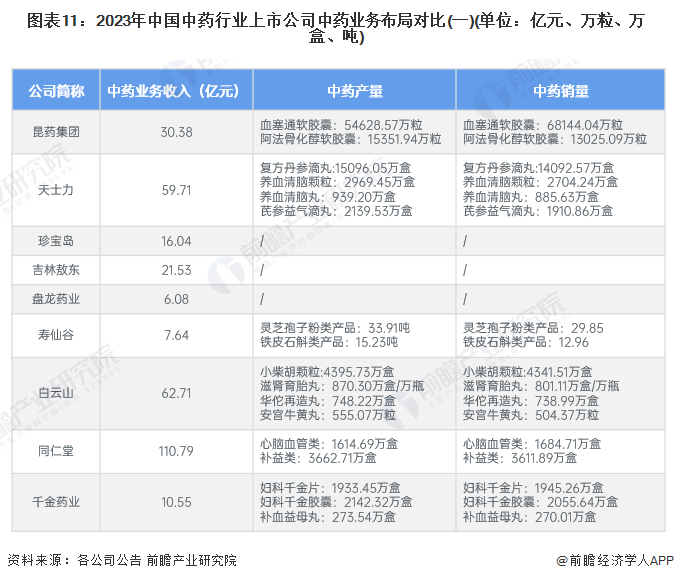Click the 中药产量 column header
This screenshot has width=674, height=581.
coord(355,91)
